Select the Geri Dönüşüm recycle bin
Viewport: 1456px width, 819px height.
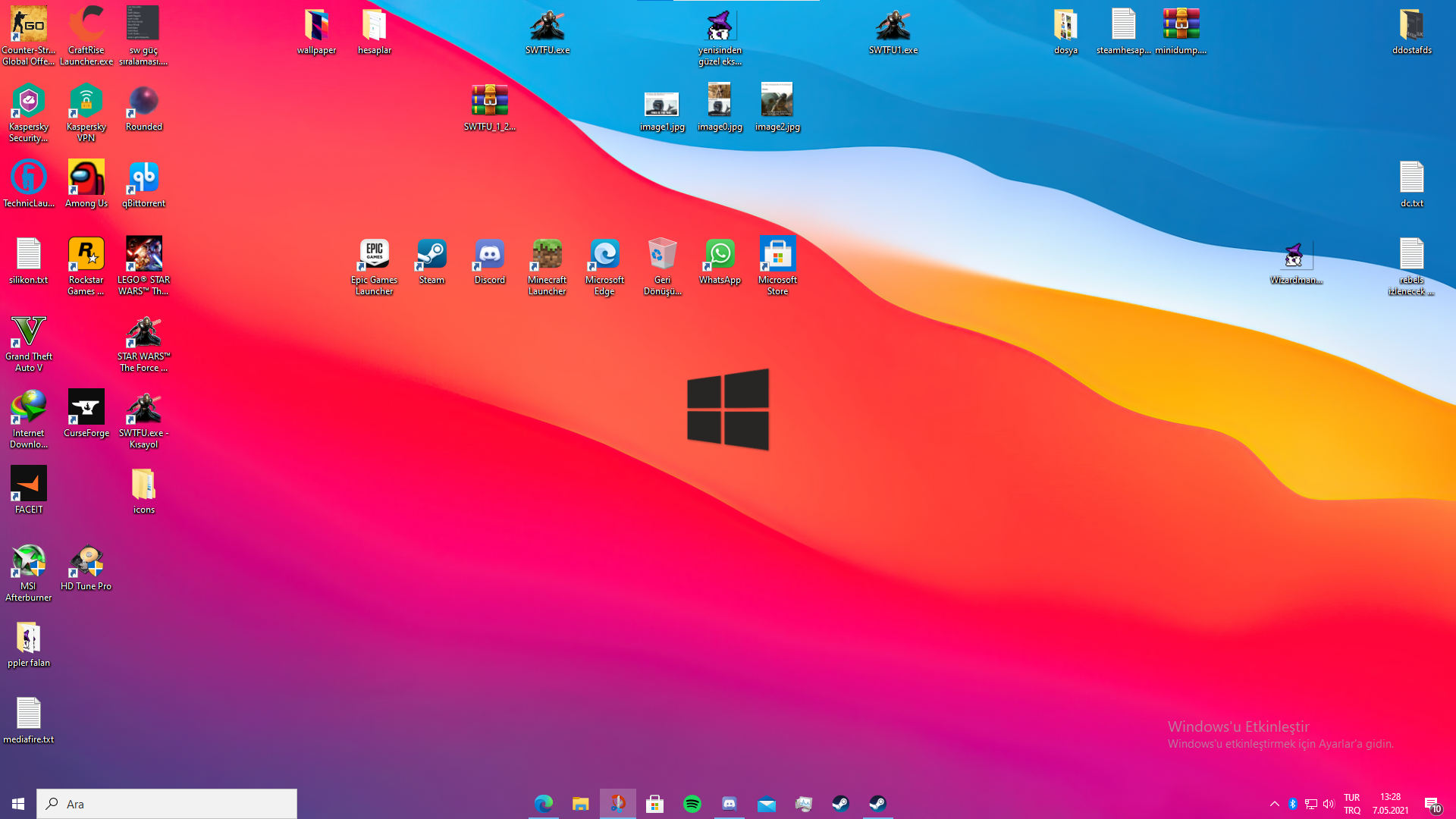coord(663,265)
